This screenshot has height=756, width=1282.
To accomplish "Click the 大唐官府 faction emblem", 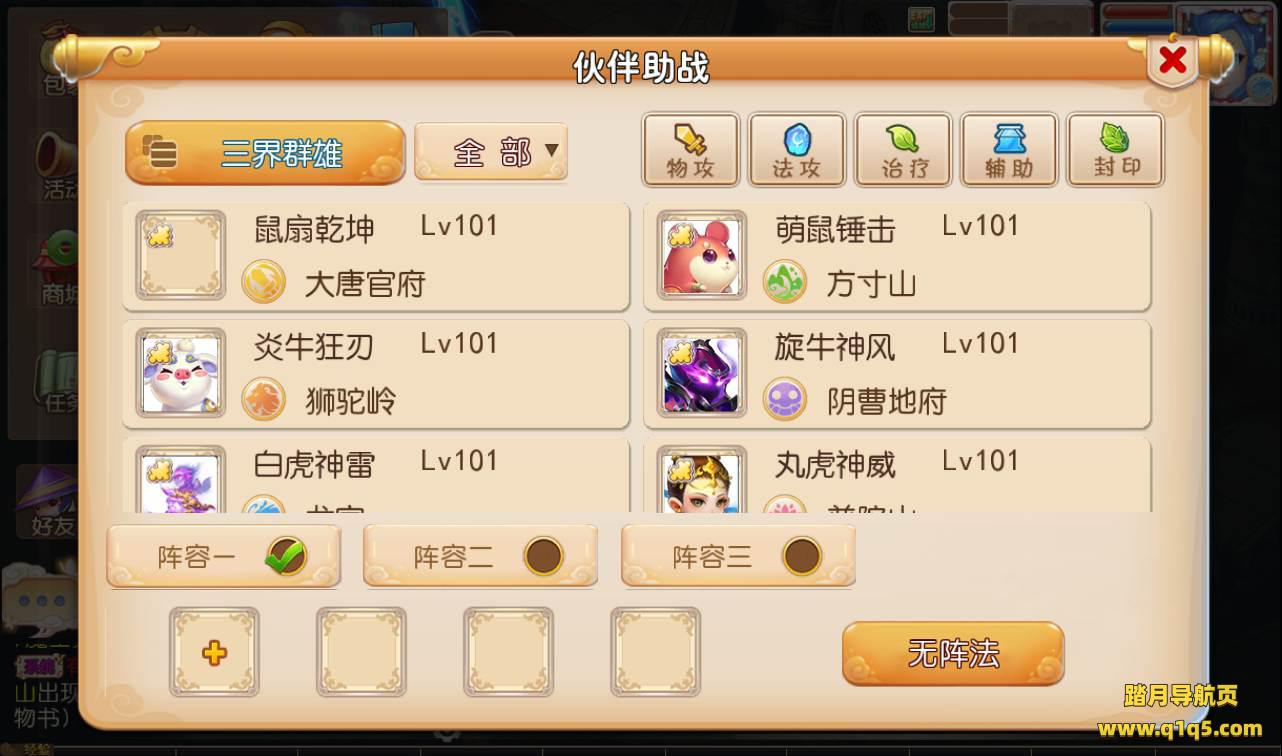I will pyautogui.click(x=264, y=282).
